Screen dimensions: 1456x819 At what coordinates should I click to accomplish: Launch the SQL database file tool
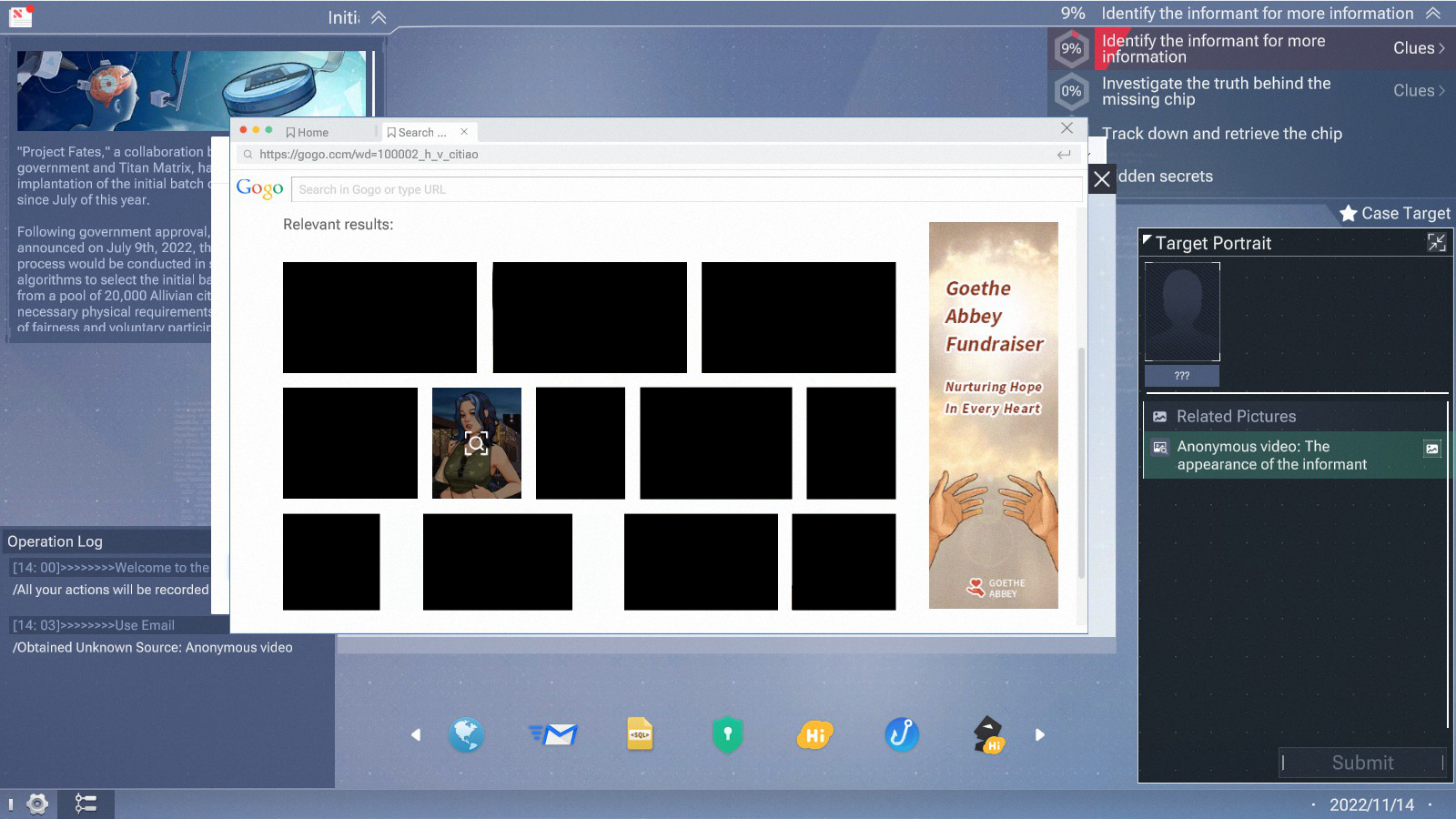point(640,734)
